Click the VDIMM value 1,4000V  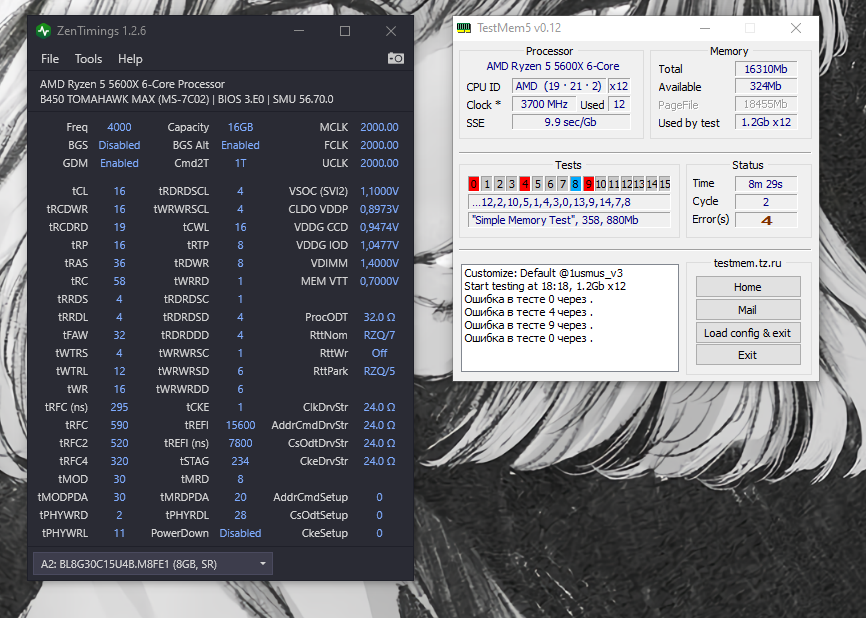379,263
